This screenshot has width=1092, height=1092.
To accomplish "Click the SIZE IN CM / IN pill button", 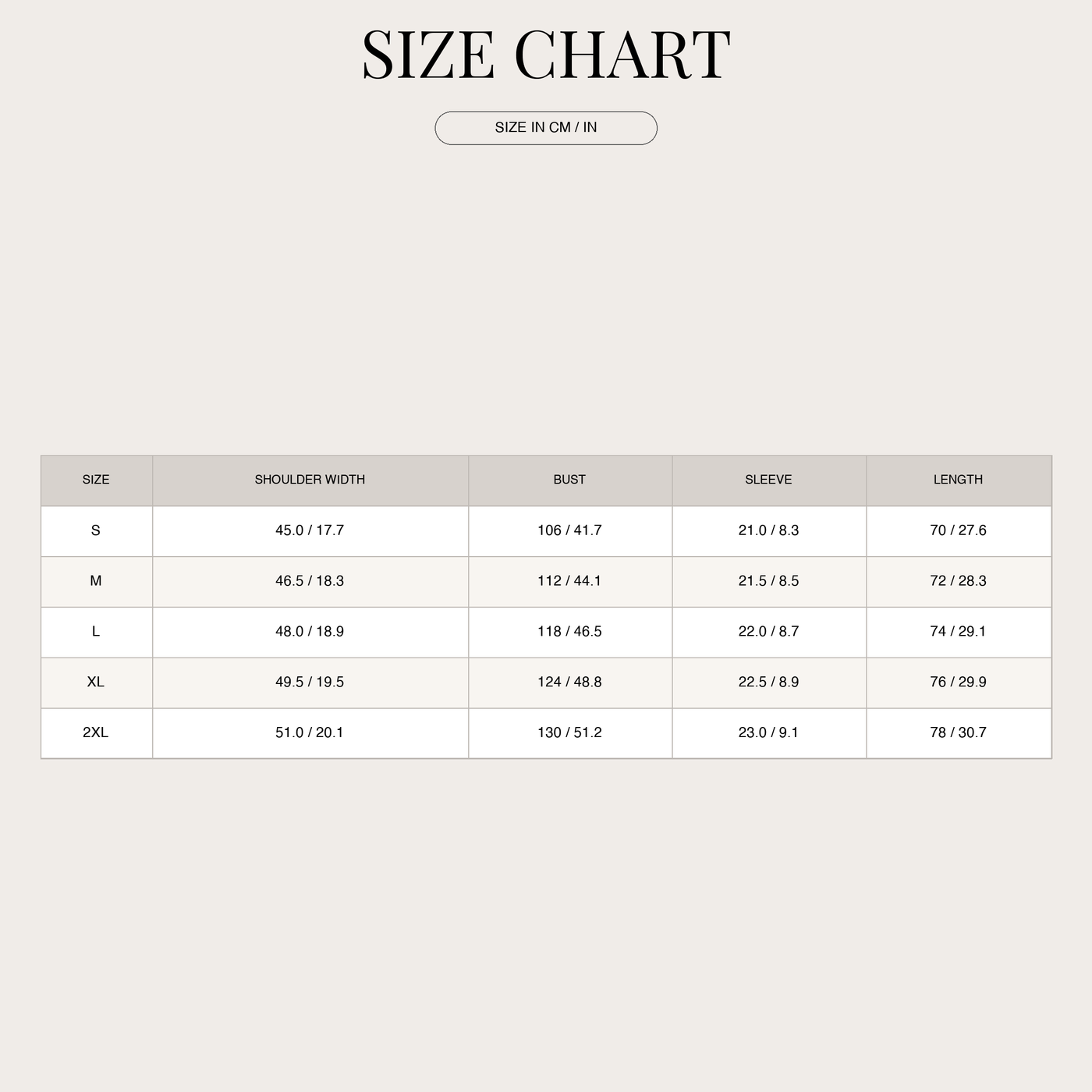I will [546, 128].
